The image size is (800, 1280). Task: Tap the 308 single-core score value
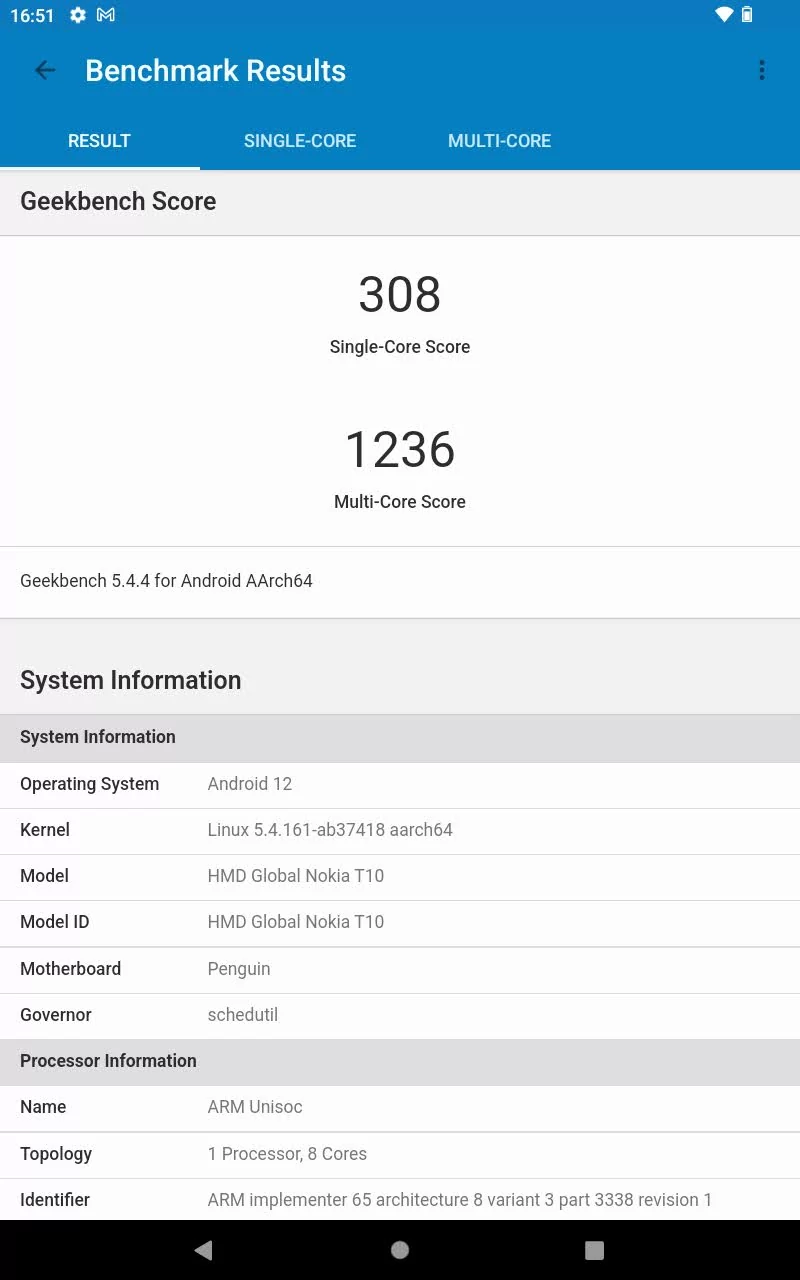tap(400, 294)
